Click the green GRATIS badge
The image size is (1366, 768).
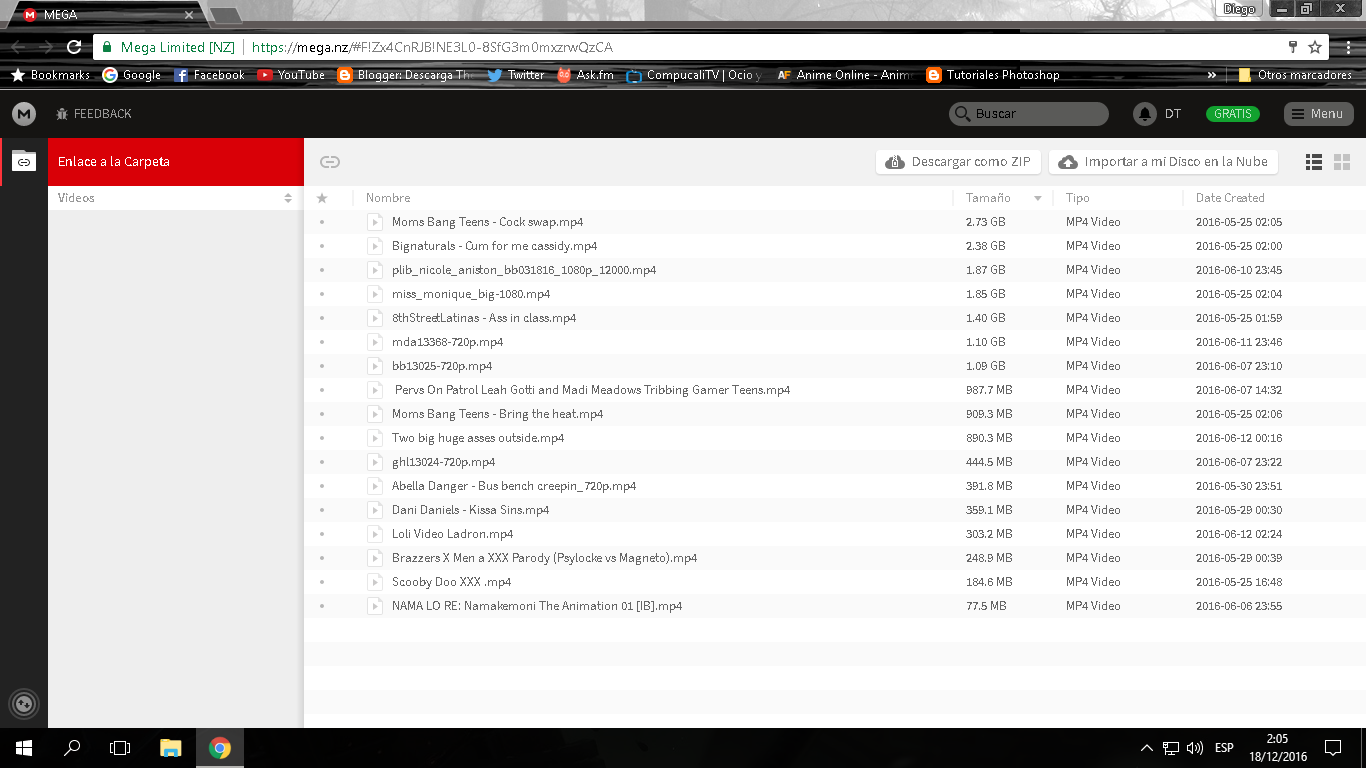pos(1233,114)
